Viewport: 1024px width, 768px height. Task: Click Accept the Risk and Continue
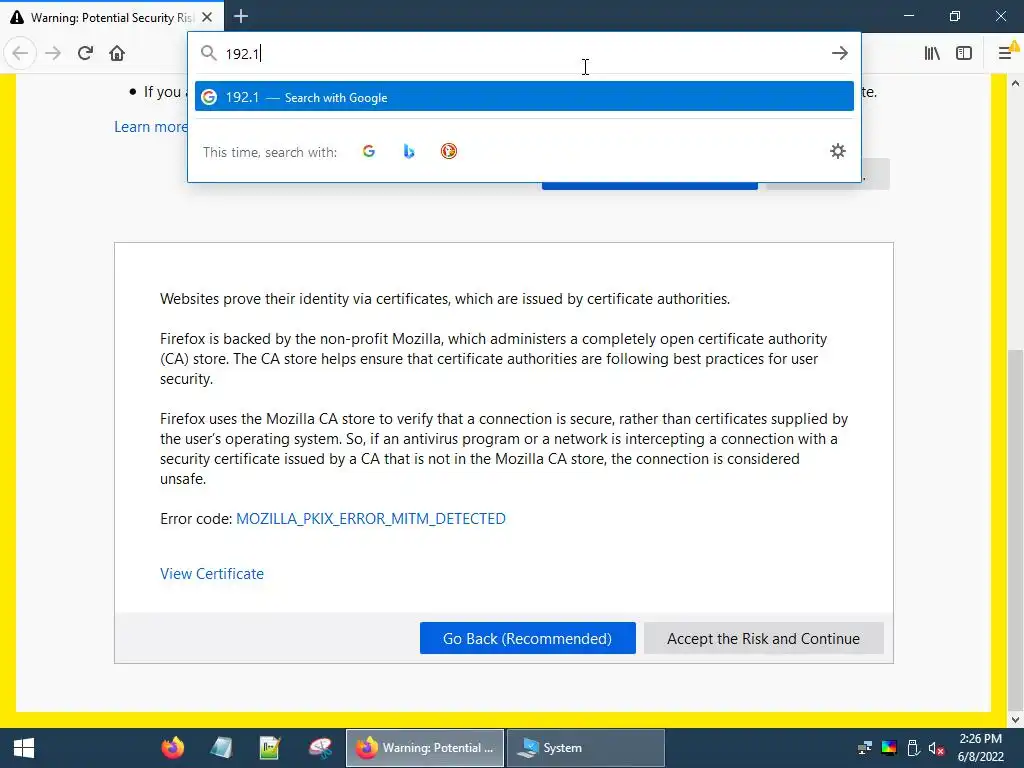[763, 638]
